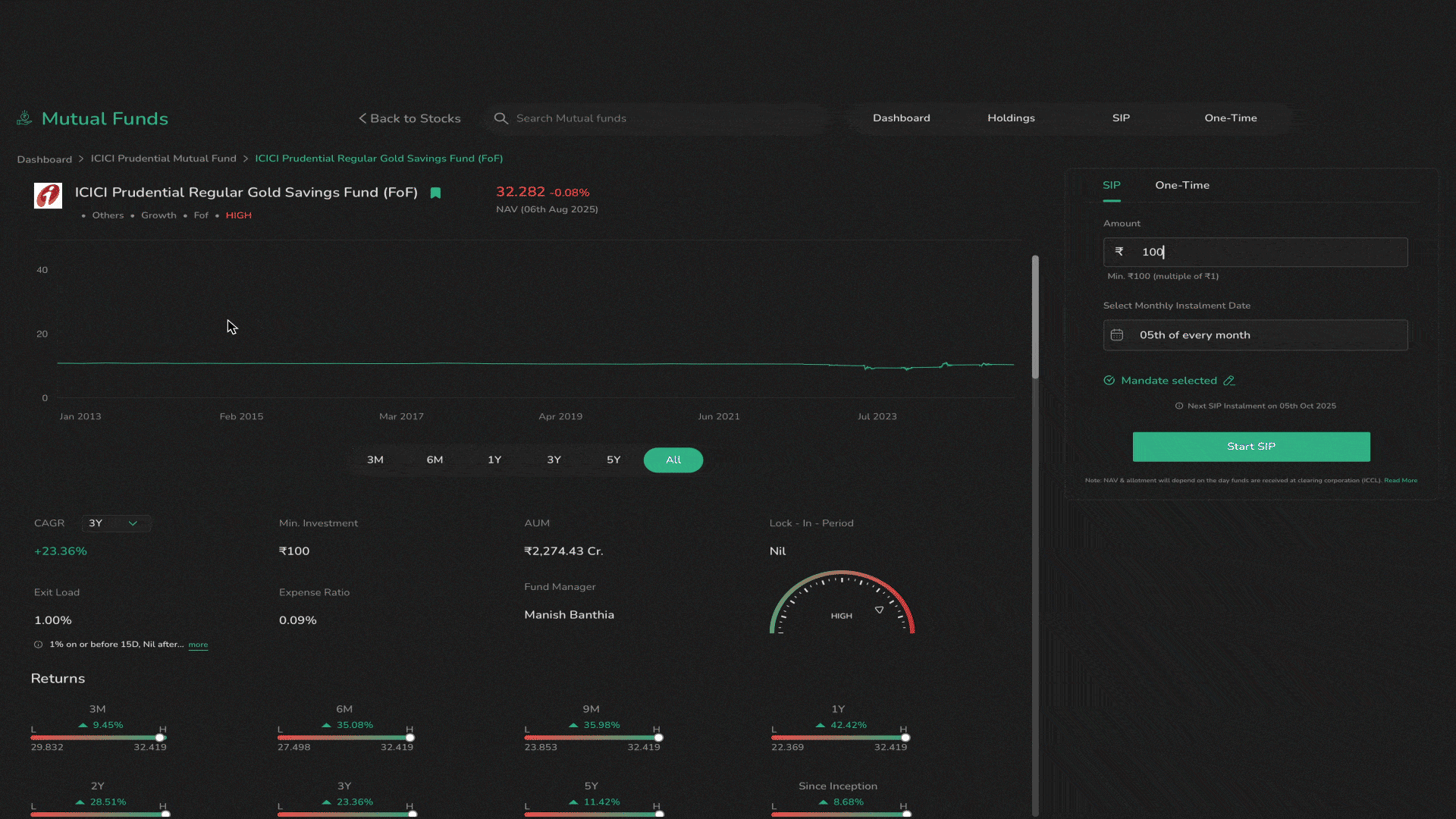Click the back arrow beside Back to Stocks
Image resolution: width=1456 pixels, height=819 pixels.
click(x=362, y=118)
